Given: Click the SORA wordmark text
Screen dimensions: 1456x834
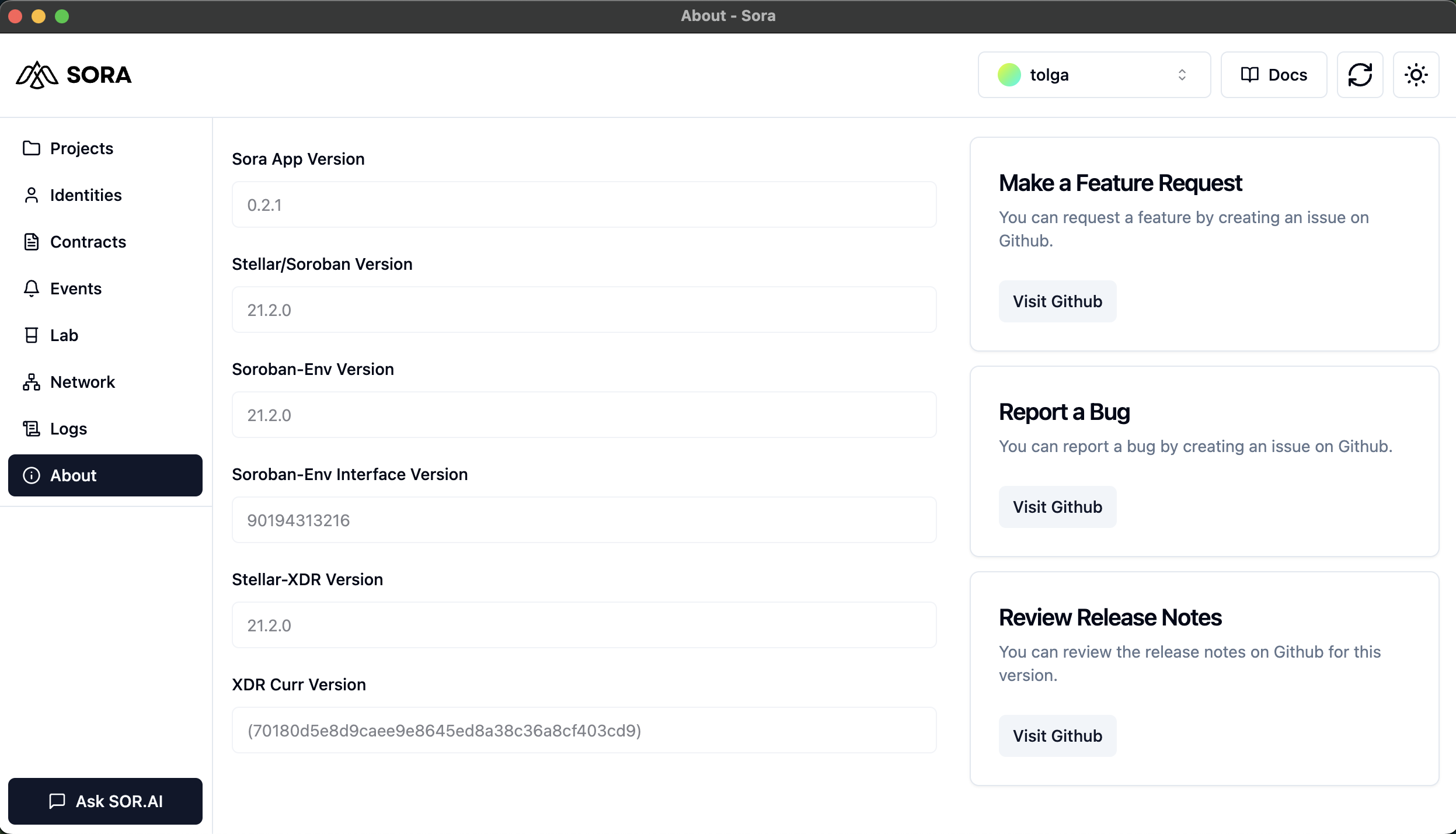Looking at the screenshot, I should click(x=99, y=75).
